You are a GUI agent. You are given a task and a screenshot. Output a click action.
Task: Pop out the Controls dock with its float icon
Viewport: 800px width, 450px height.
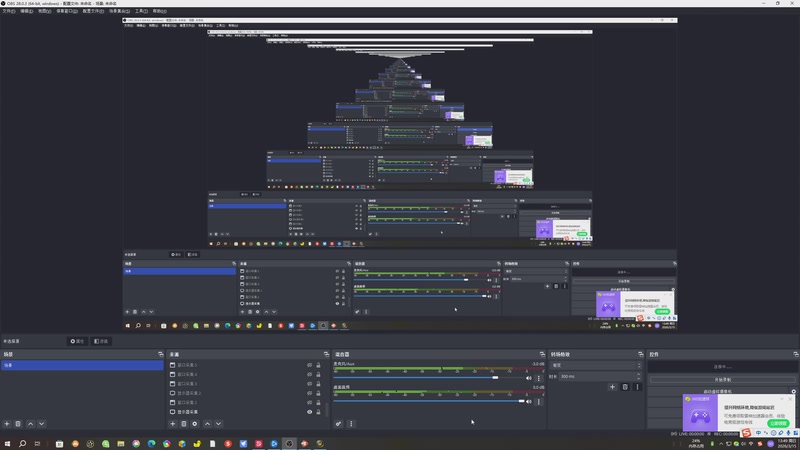(x=795, y=354)
